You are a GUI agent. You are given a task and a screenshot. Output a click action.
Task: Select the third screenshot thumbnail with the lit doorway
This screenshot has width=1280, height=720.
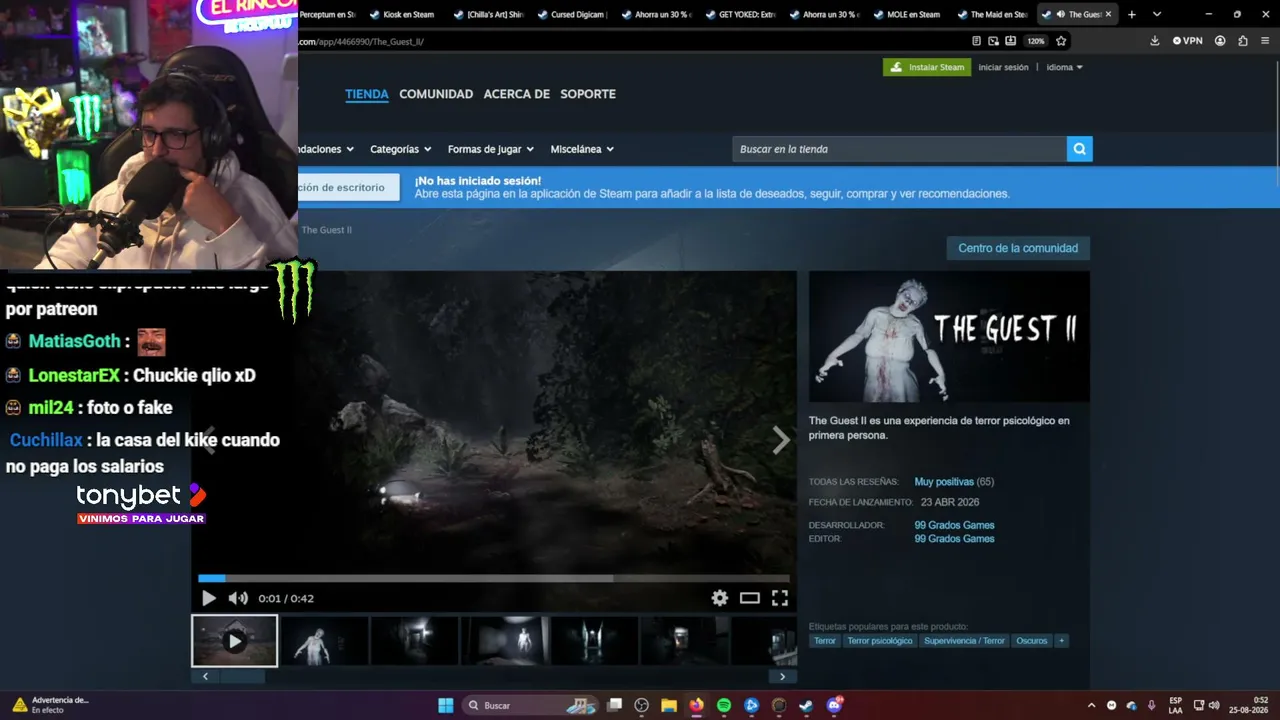[x=414, y=641]
